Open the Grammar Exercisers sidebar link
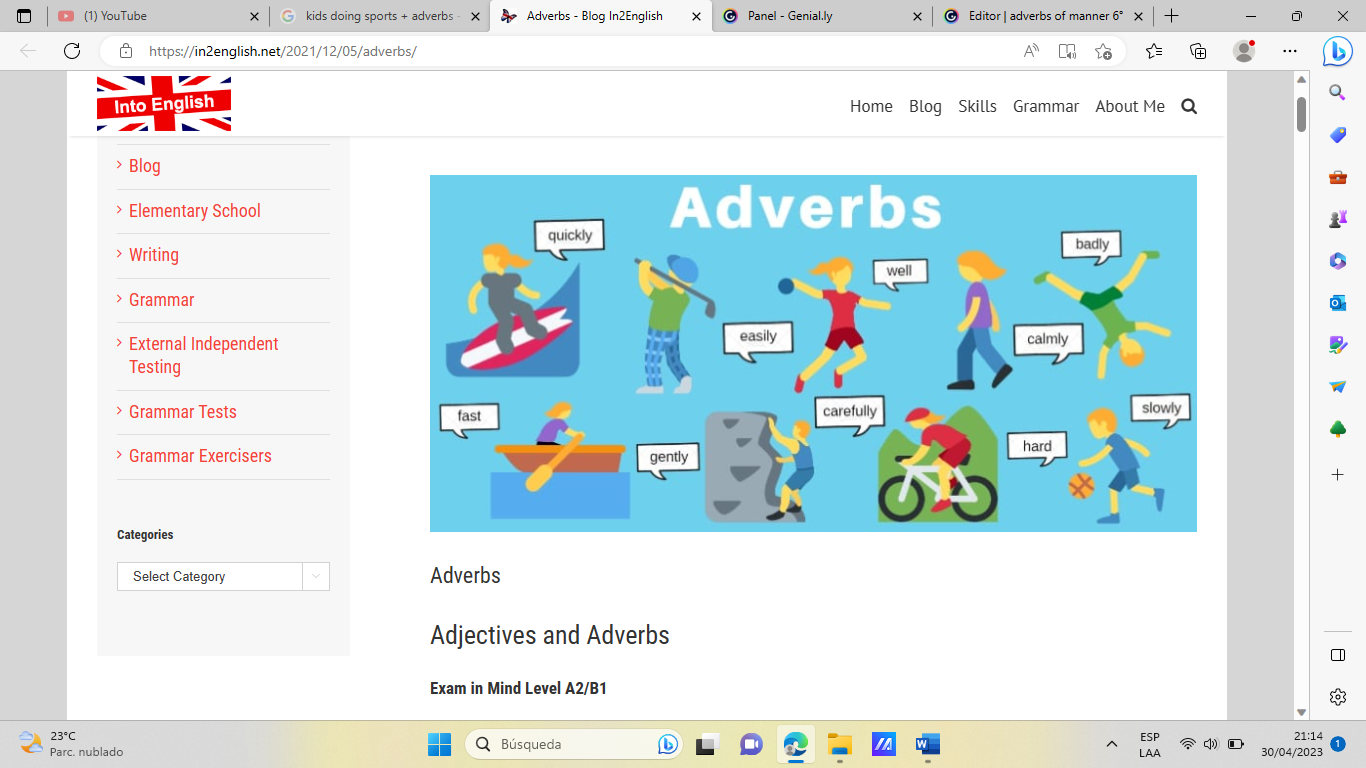This screenshot has height=768, width=1366. click(x=200, y=456)
